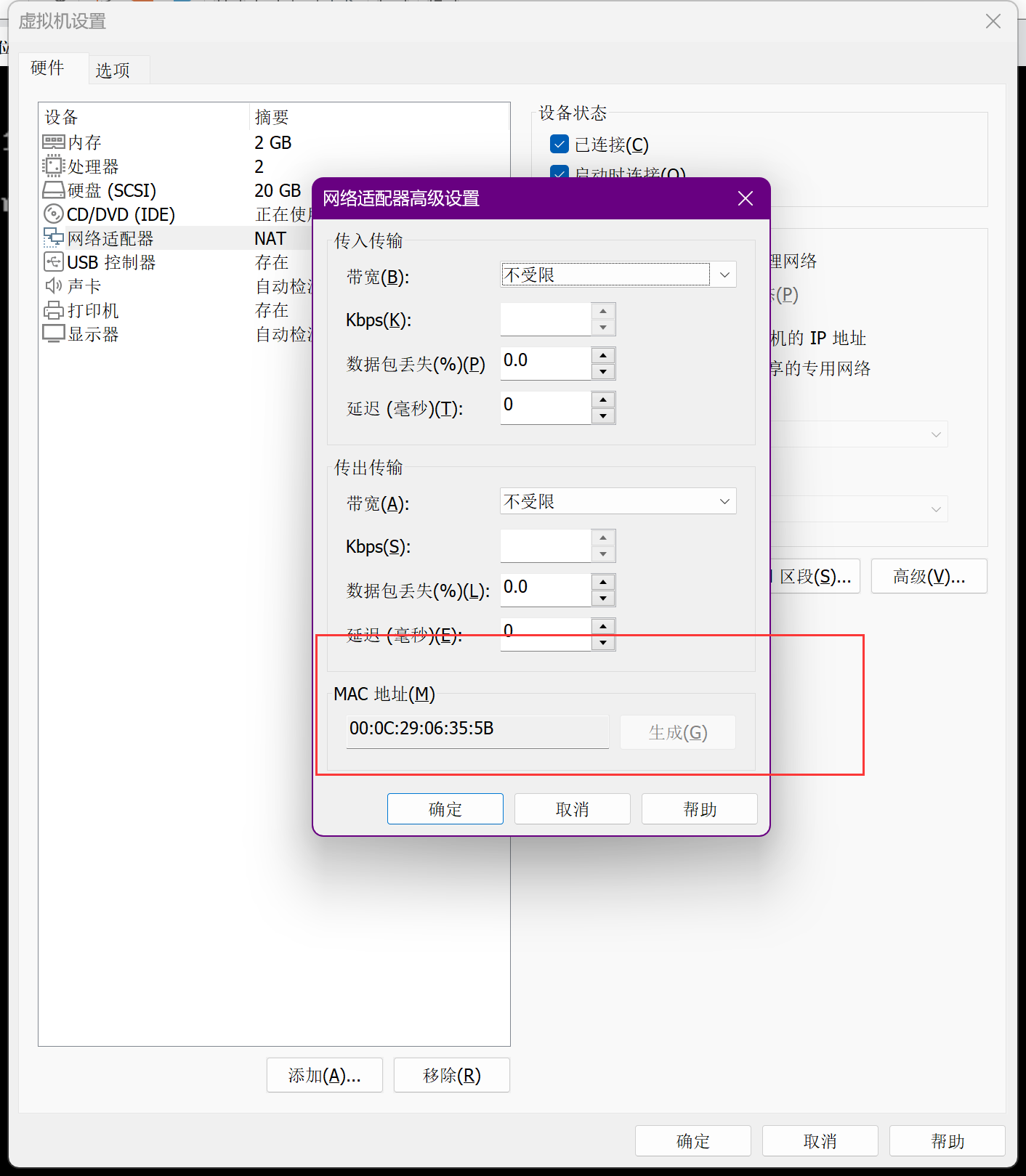Viewport: 1026px width, 1176px height.
Task: Click the 区段(S)... button
Action: (815, 576)
